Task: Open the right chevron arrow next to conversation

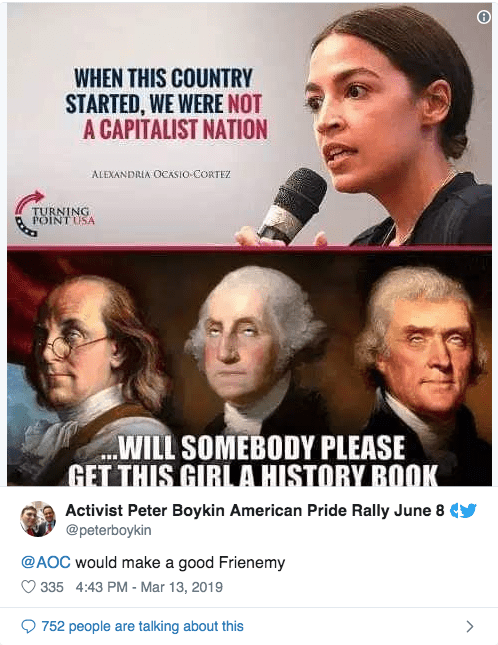Action: click(x=470, y=626)
